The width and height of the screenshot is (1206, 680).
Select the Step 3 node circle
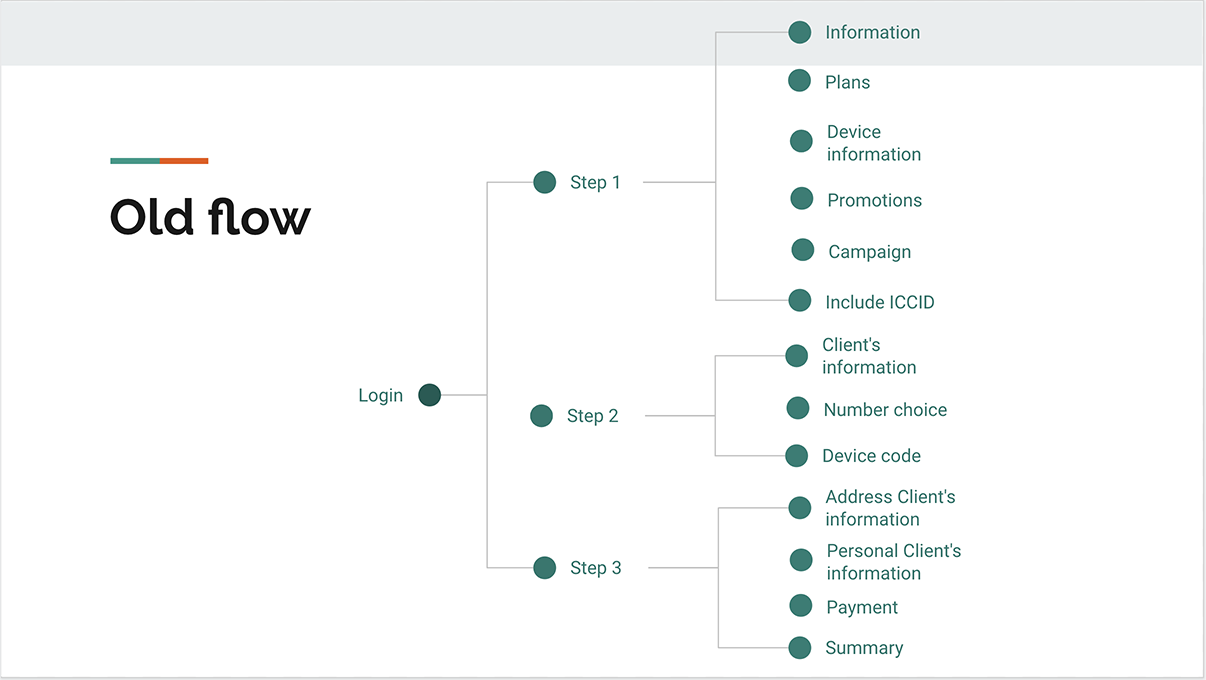545,568
